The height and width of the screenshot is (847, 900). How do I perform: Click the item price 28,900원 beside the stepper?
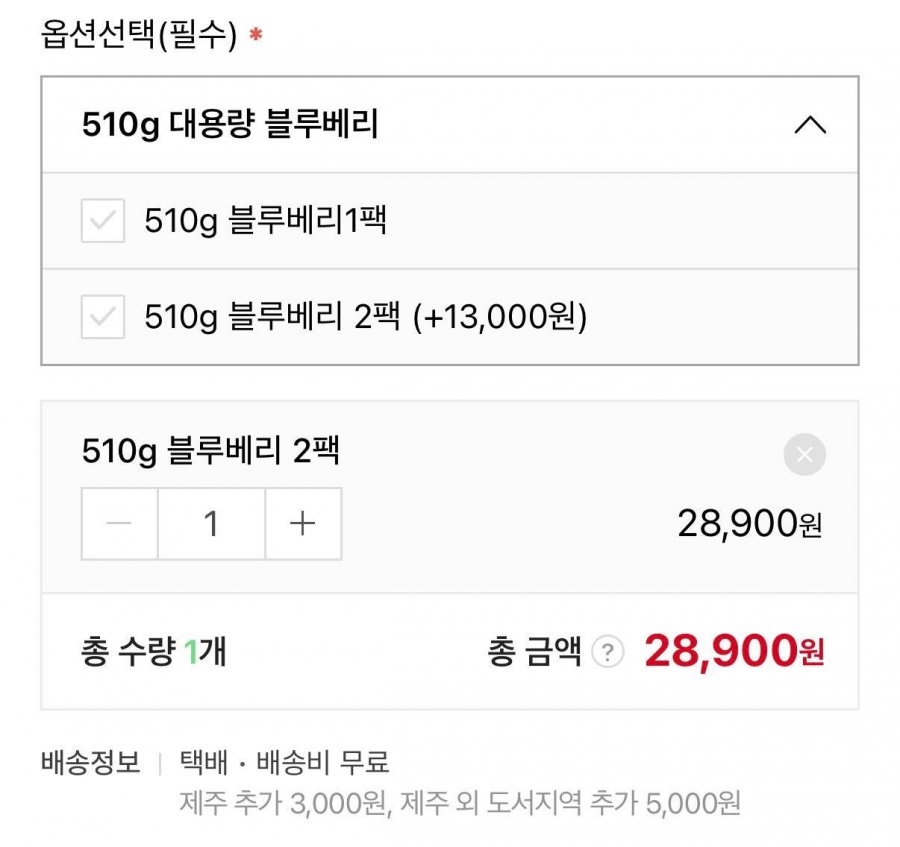(749, 523)
